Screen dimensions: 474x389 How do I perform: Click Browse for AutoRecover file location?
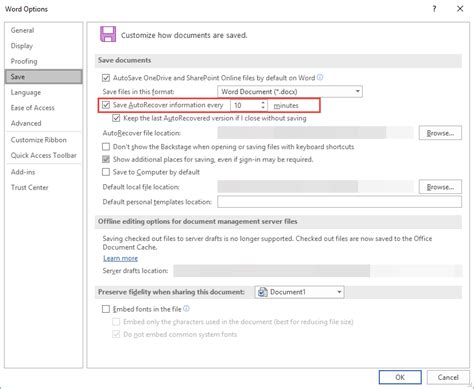tap(440, 133)
